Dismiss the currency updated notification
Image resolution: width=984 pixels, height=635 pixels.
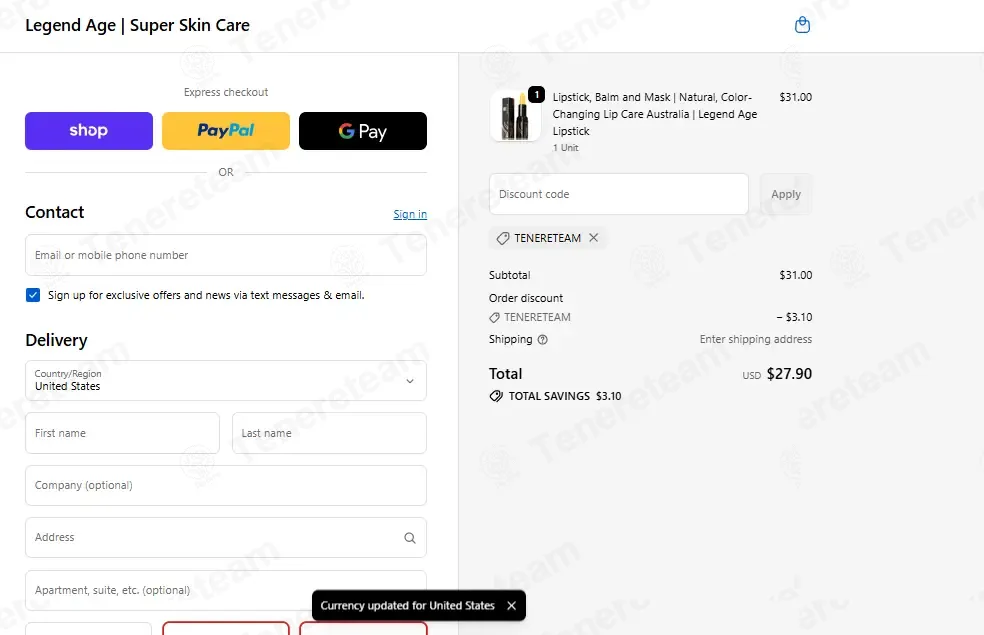coord(511,606)
